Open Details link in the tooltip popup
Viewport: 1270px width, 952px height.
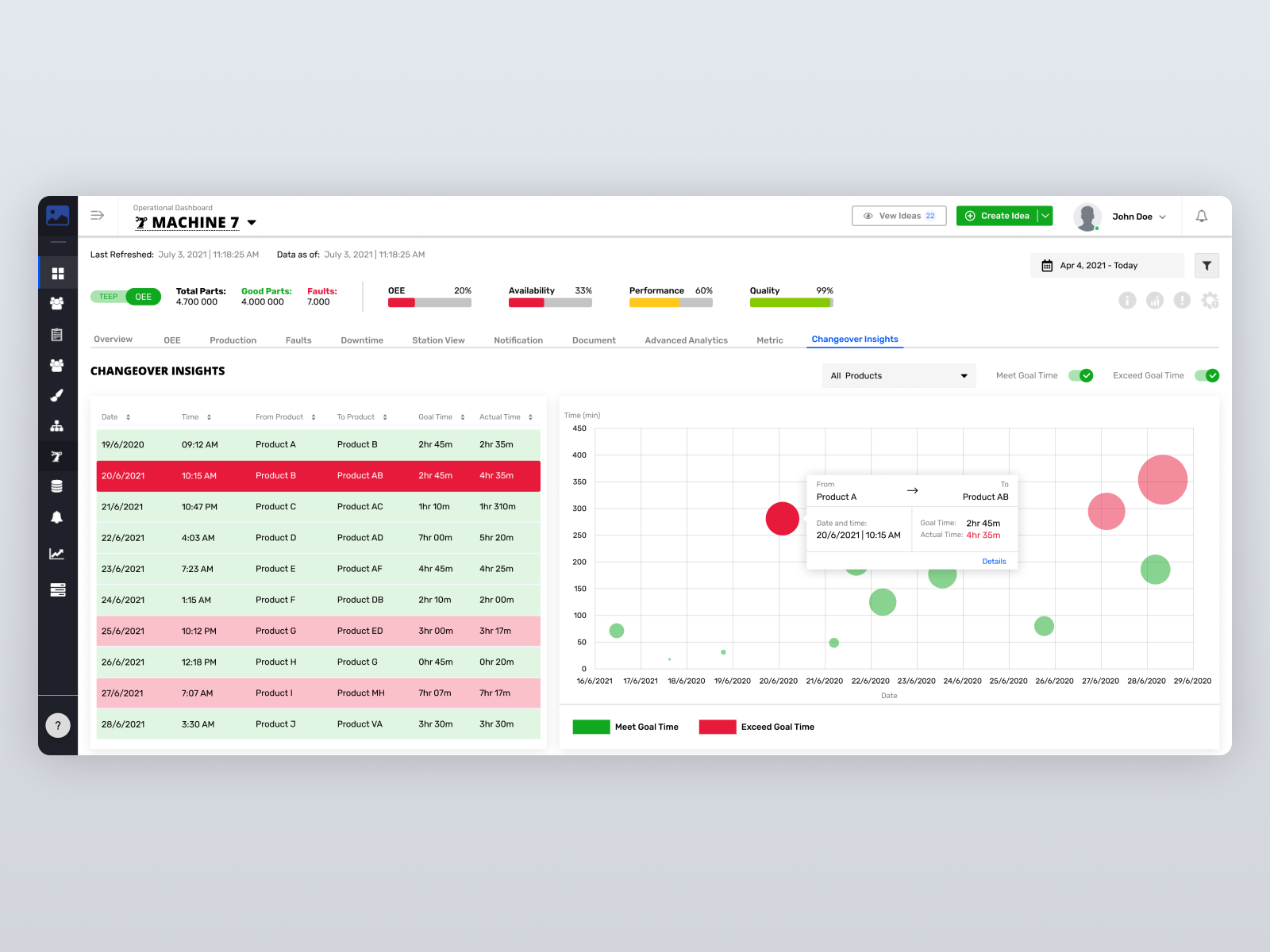click(994, 561)
